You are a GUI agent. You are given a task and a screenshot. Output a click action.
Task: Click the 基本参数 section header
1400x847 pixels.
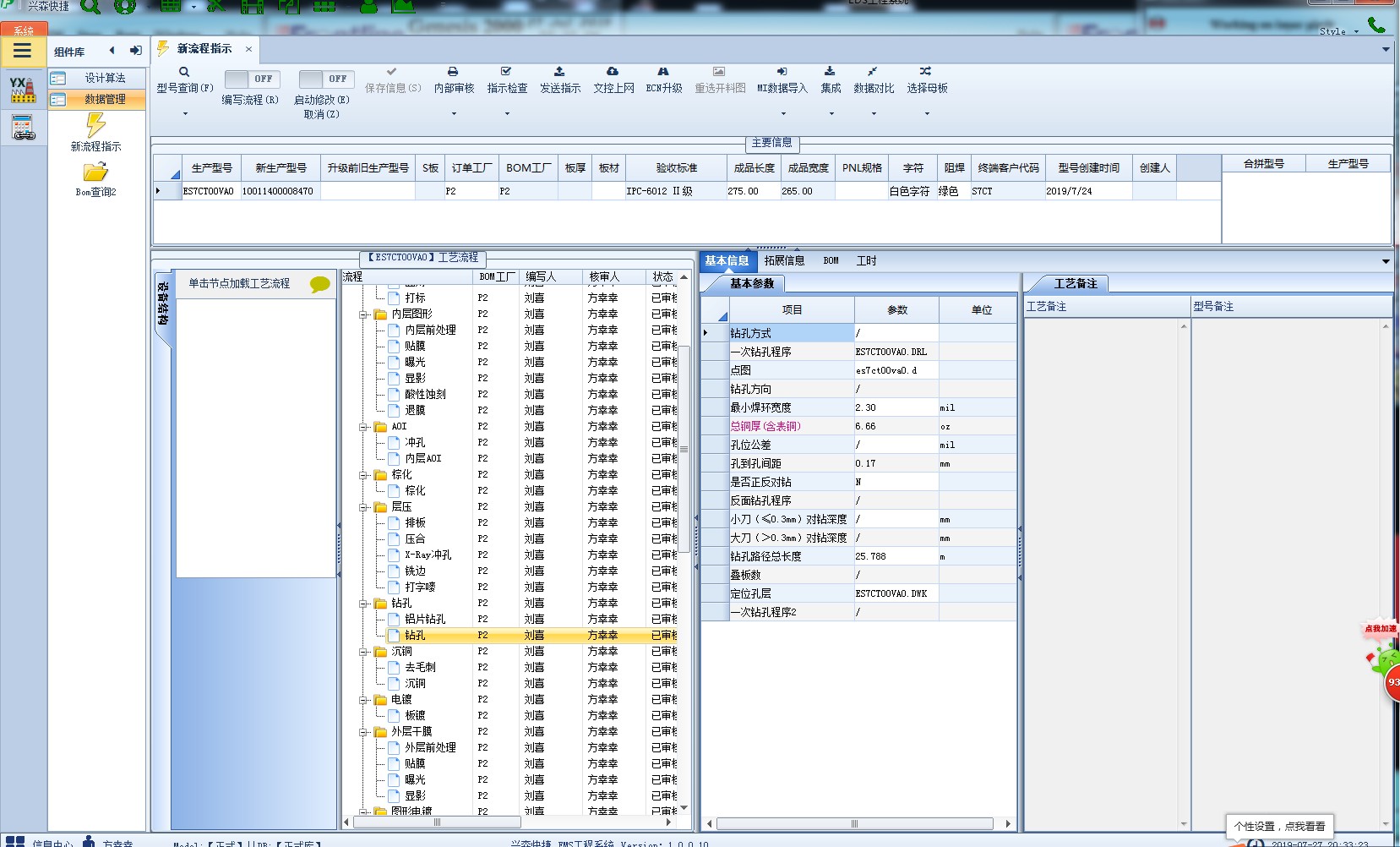point(752,284)
